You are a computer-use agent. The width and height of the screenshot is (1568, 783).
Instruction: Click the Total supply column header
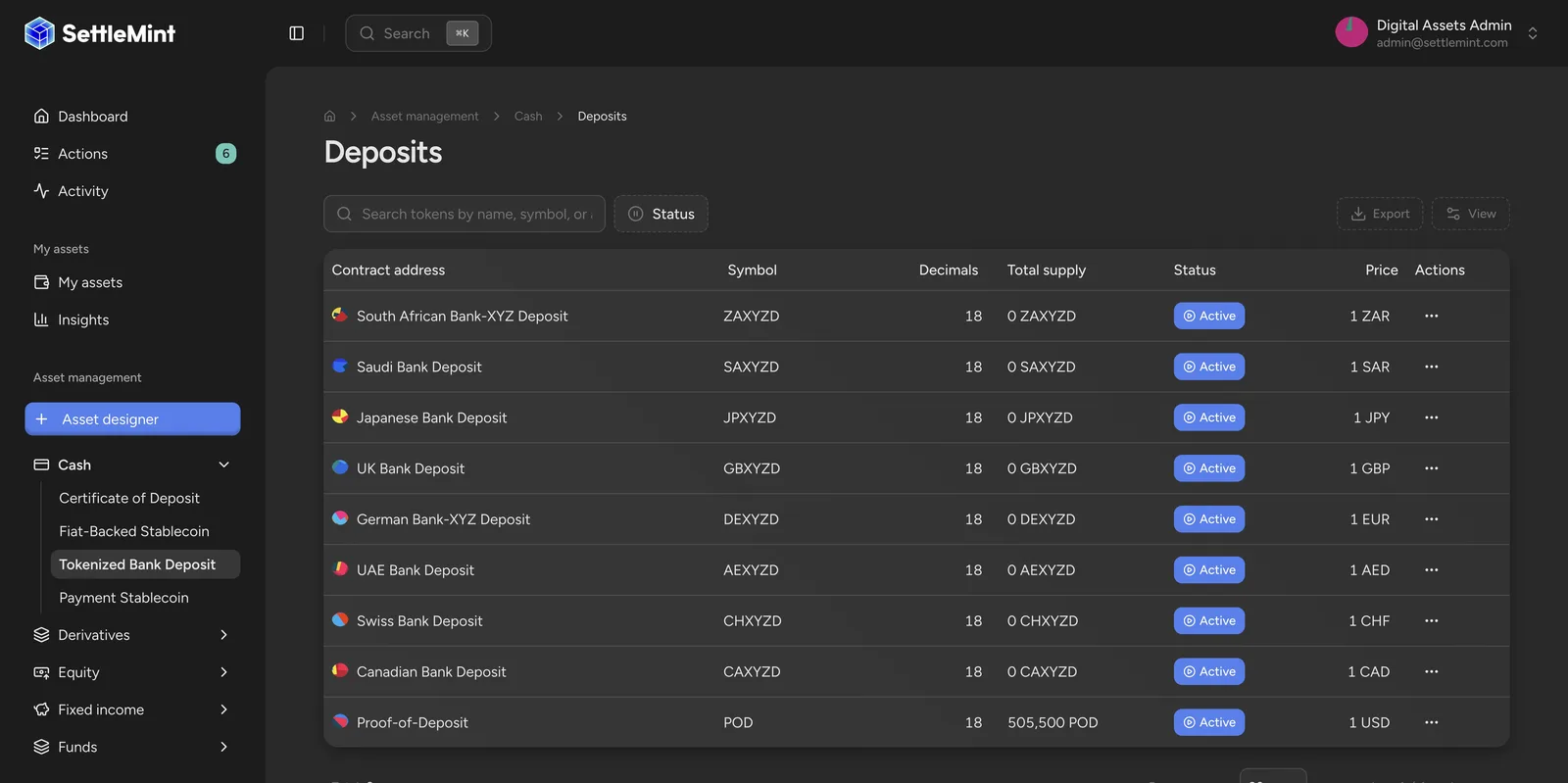coord(1046,269)
